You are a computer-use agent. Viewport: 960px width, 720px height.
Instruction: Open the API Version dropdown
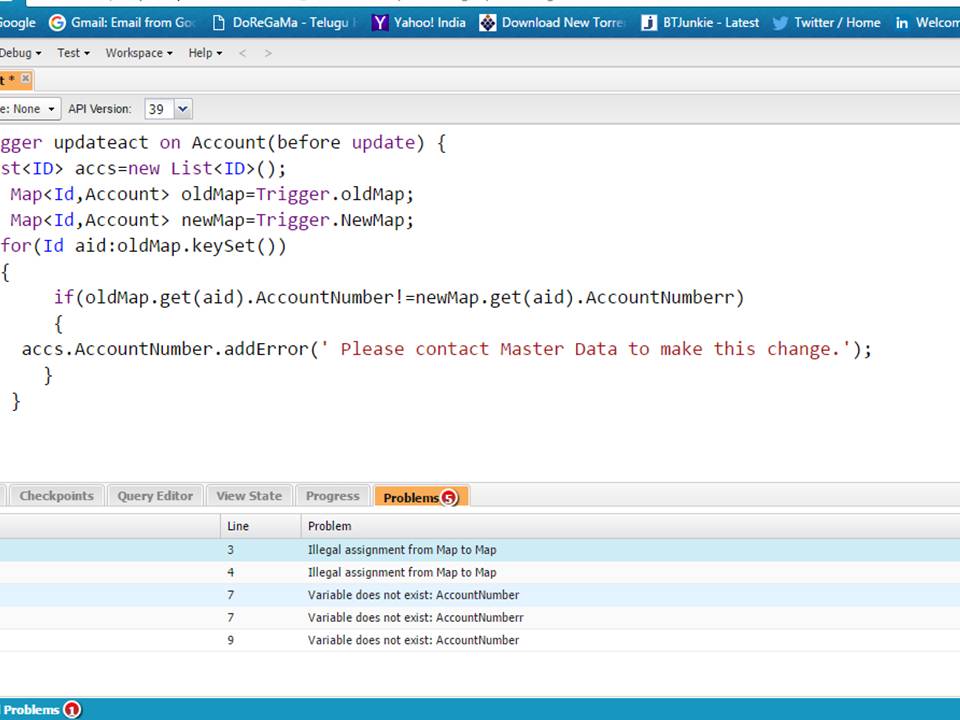tap(168, 109)
